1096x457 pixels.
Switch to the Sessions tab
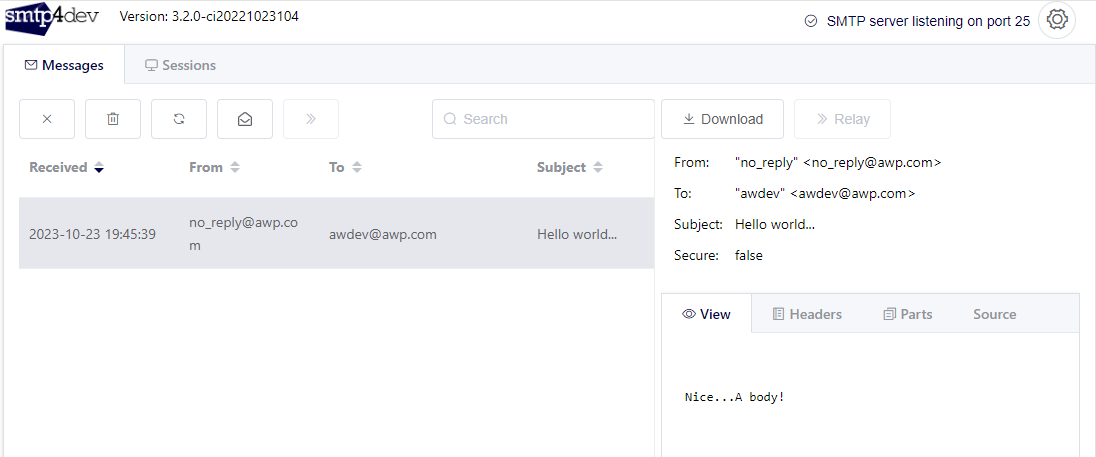(180, 65)
